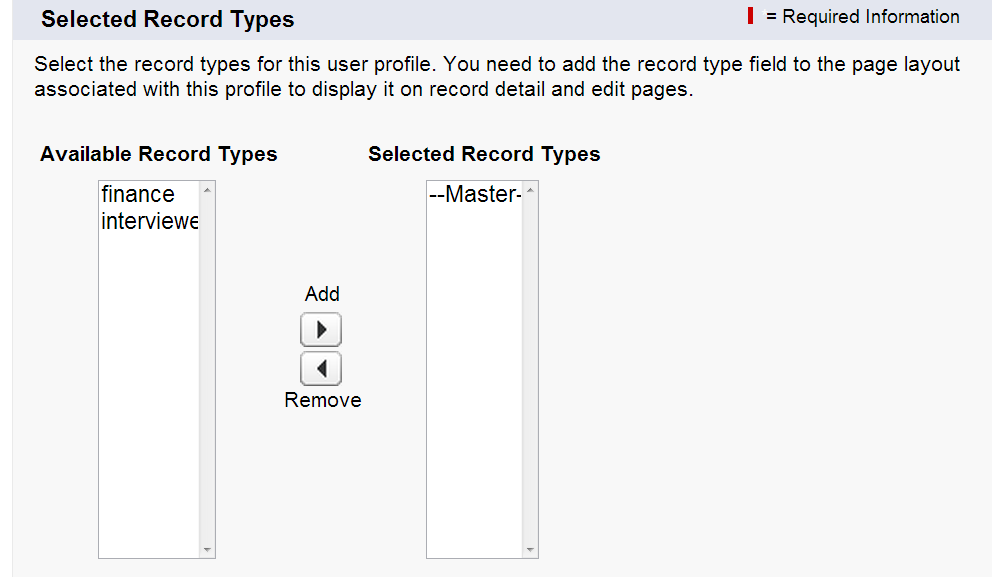Screen dimensions: 992x577
Task: Click the Remove label below the arrows
Action: pos(323,400)
